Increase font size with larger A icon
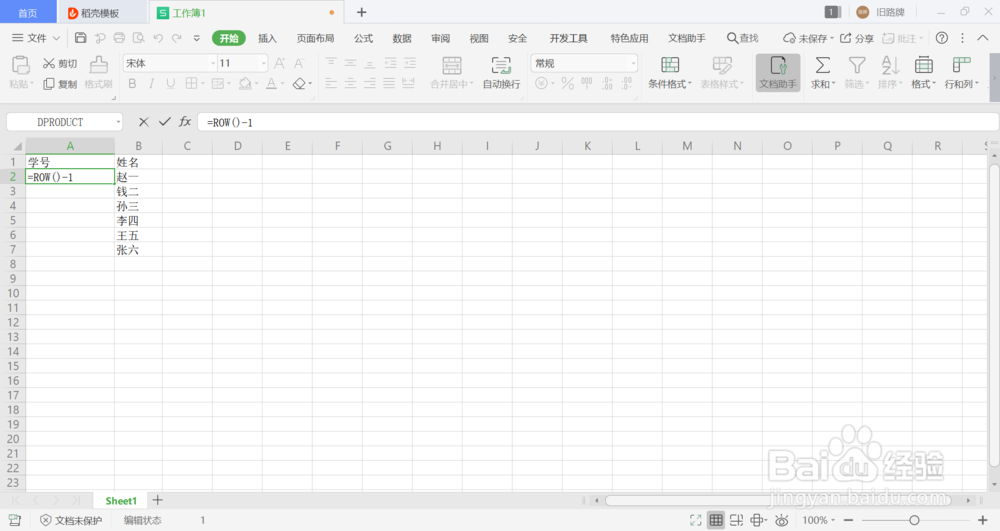The width and height of the screenshot is (1000, 531). point(279,63)
